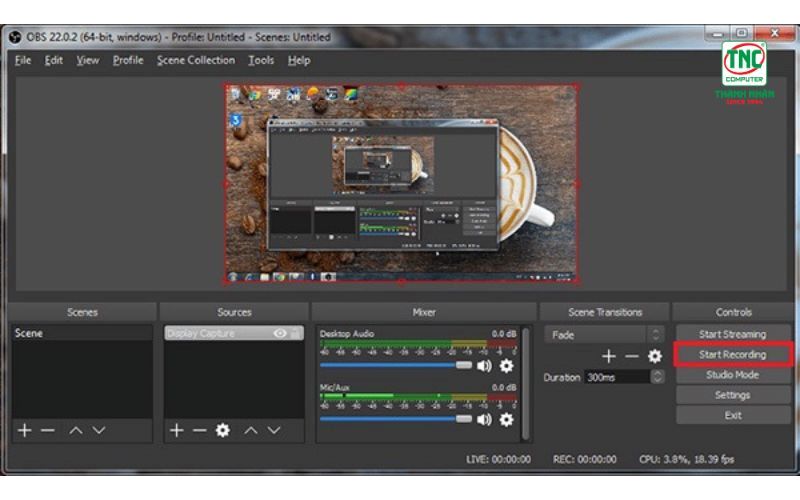The image size is (800, 500).
Task: Open the Fade transition dropdown
Action: click(604, 335)
